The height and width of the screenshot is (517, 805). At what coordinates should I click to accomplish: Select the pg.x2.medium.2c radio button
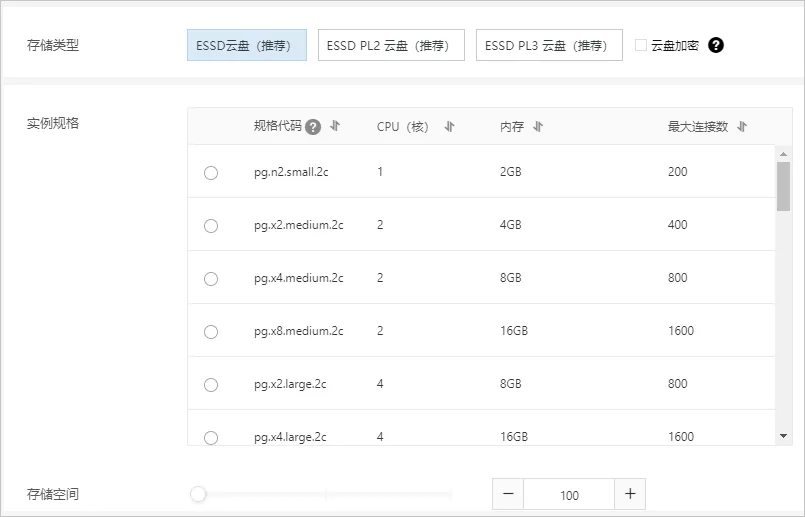pos(211,226)
